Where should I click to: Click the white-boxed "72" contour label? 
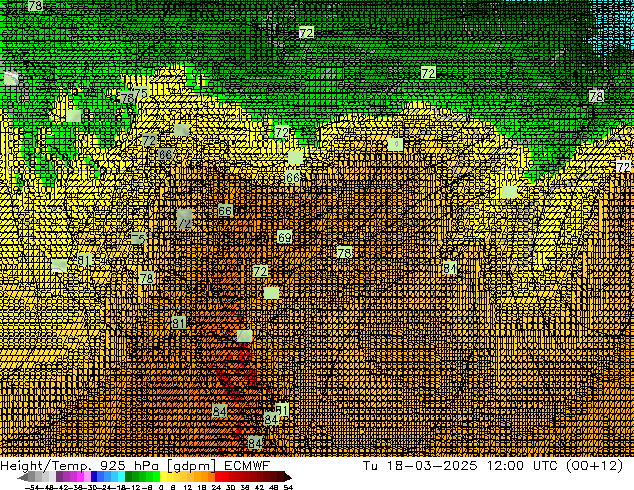coord(623,167)
